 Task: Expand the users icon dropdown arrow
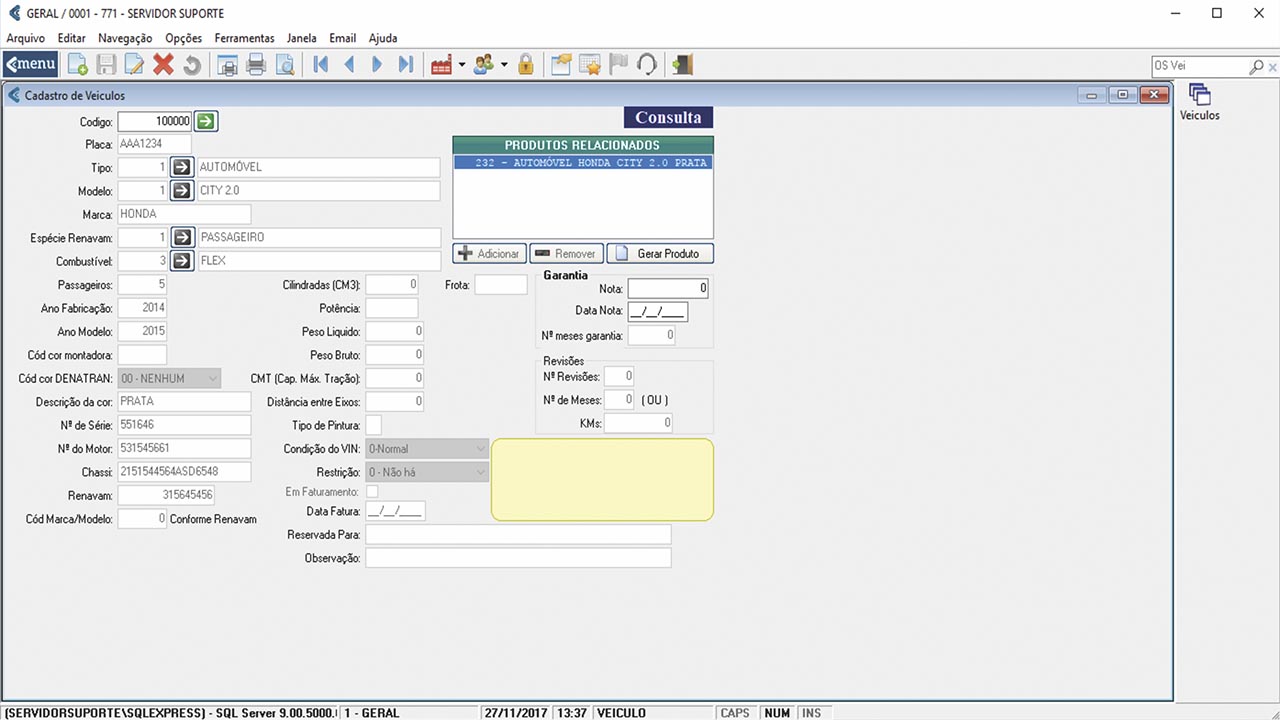[504, 65]
